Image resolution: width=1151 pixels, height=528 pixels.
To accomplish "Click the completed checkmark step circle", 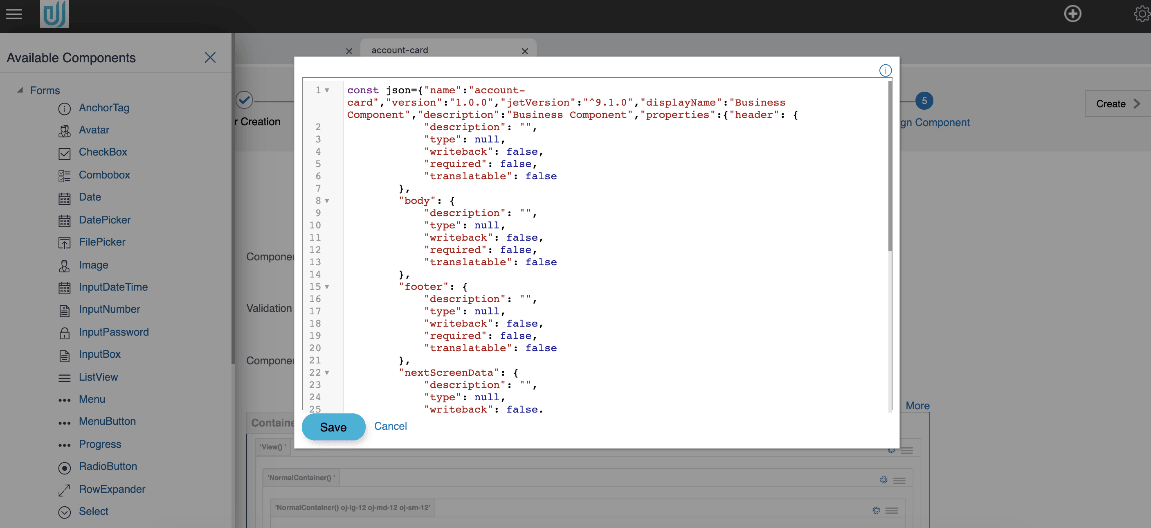I will (x=244, y=100).
